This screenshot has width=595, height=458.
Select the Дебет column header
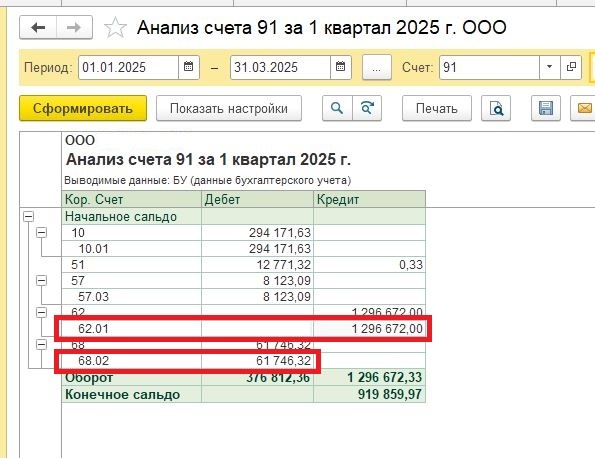[257, 199]
